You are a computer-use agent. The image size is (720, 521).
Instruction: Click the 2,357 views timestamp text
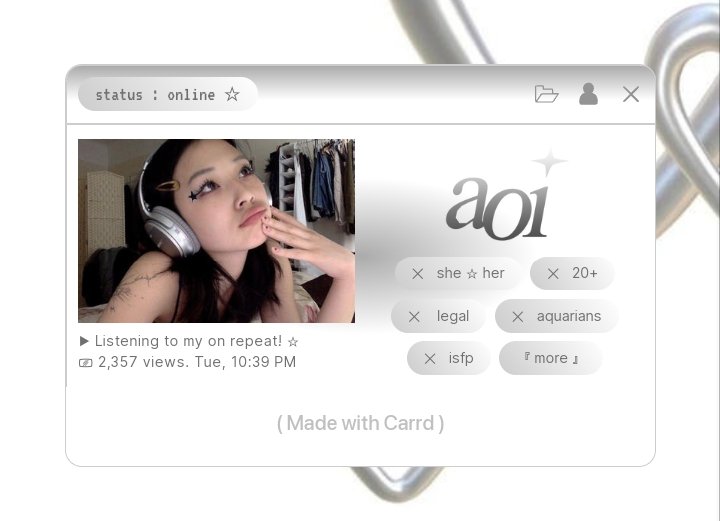tap(197, 362)
